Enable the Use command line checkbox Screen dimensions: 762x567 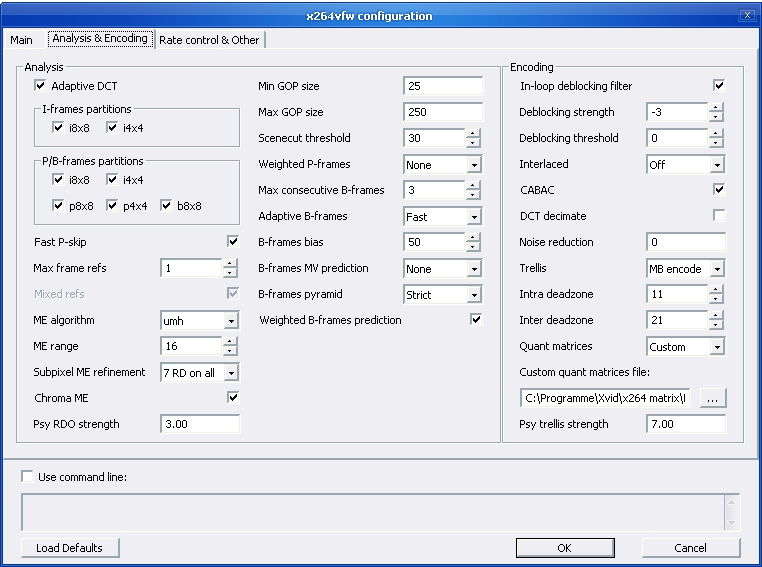coord(28,477)
